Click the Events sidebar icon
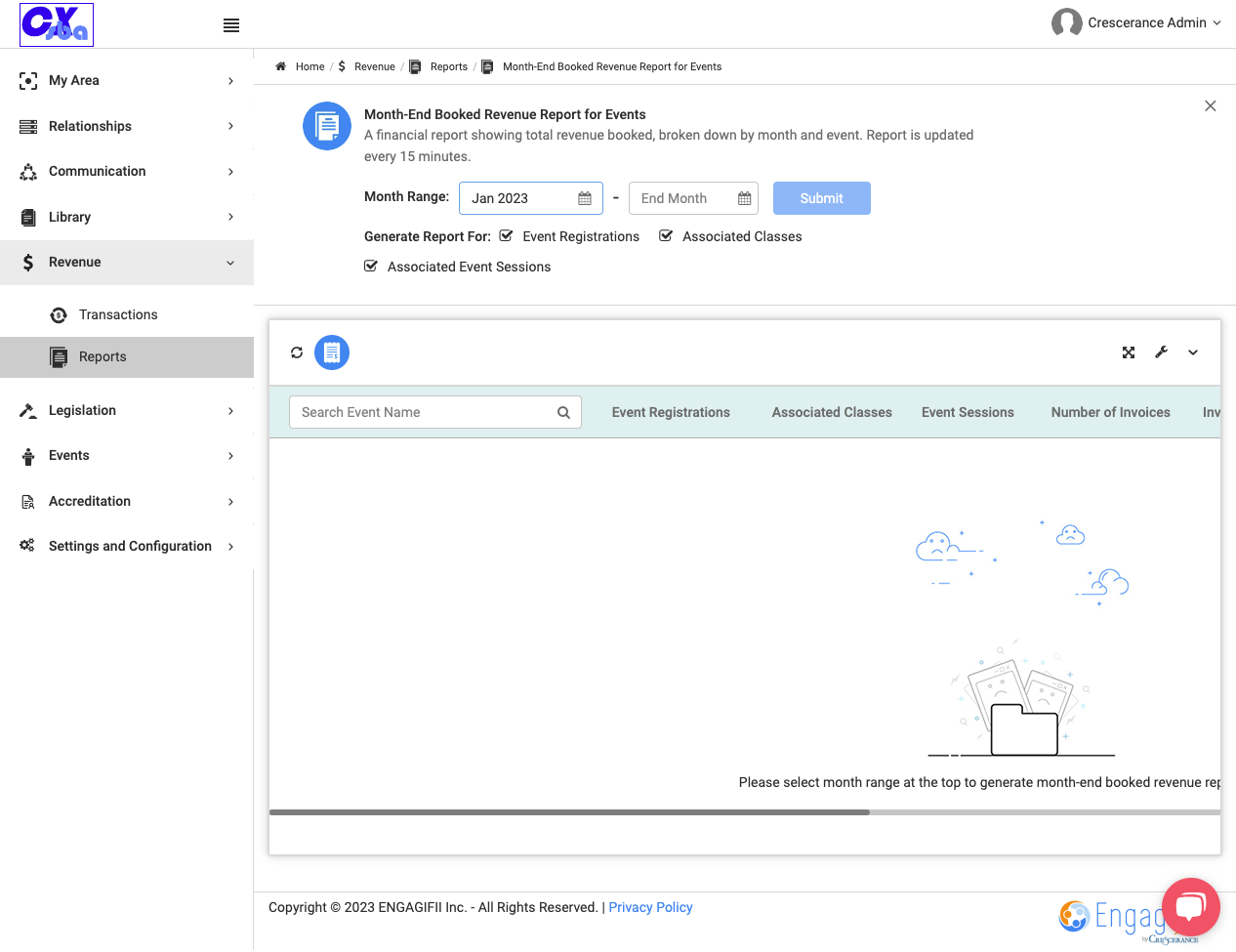 pos(28,456)
